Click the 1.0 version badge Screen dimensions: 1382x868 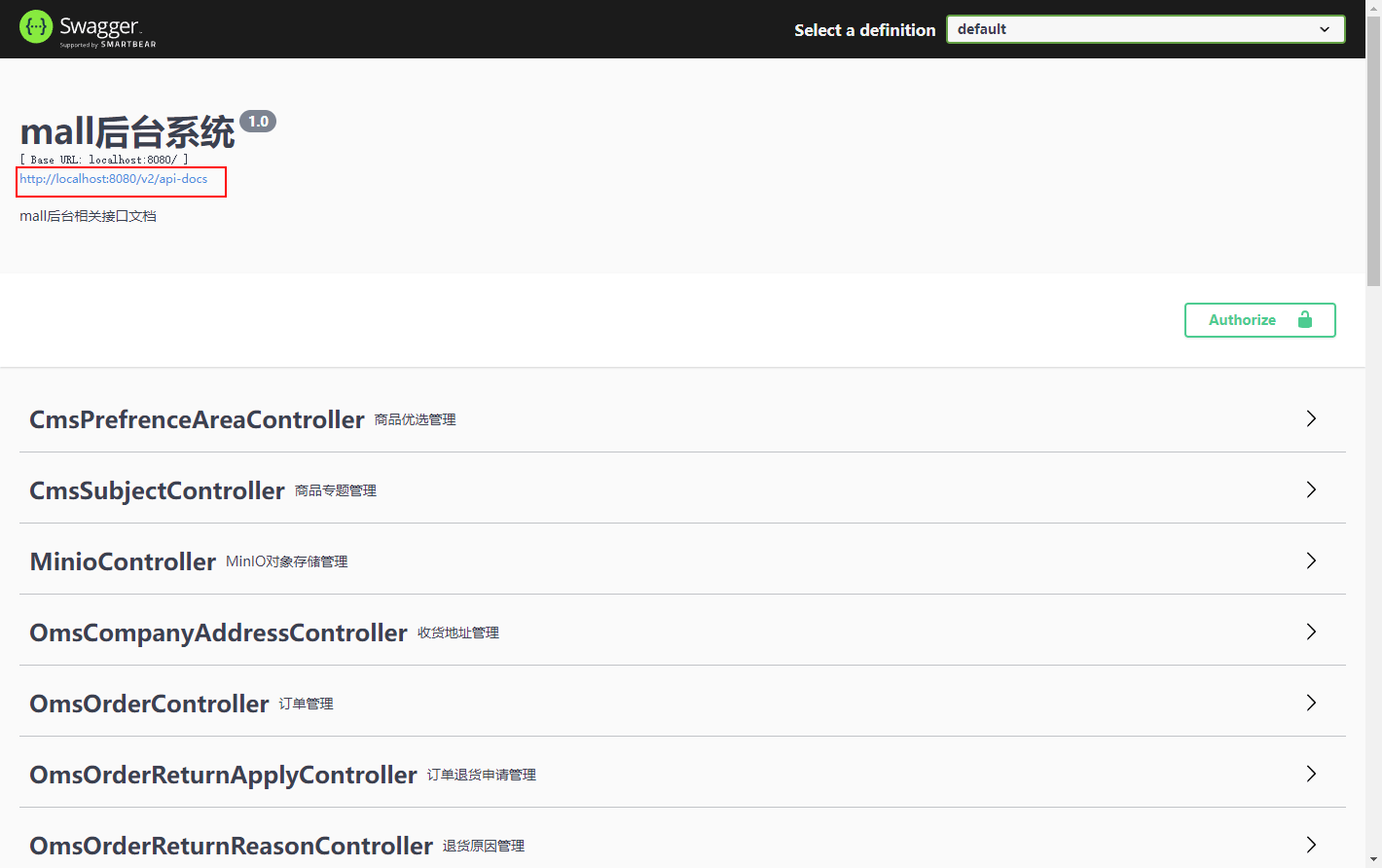[x=258, y=122]
